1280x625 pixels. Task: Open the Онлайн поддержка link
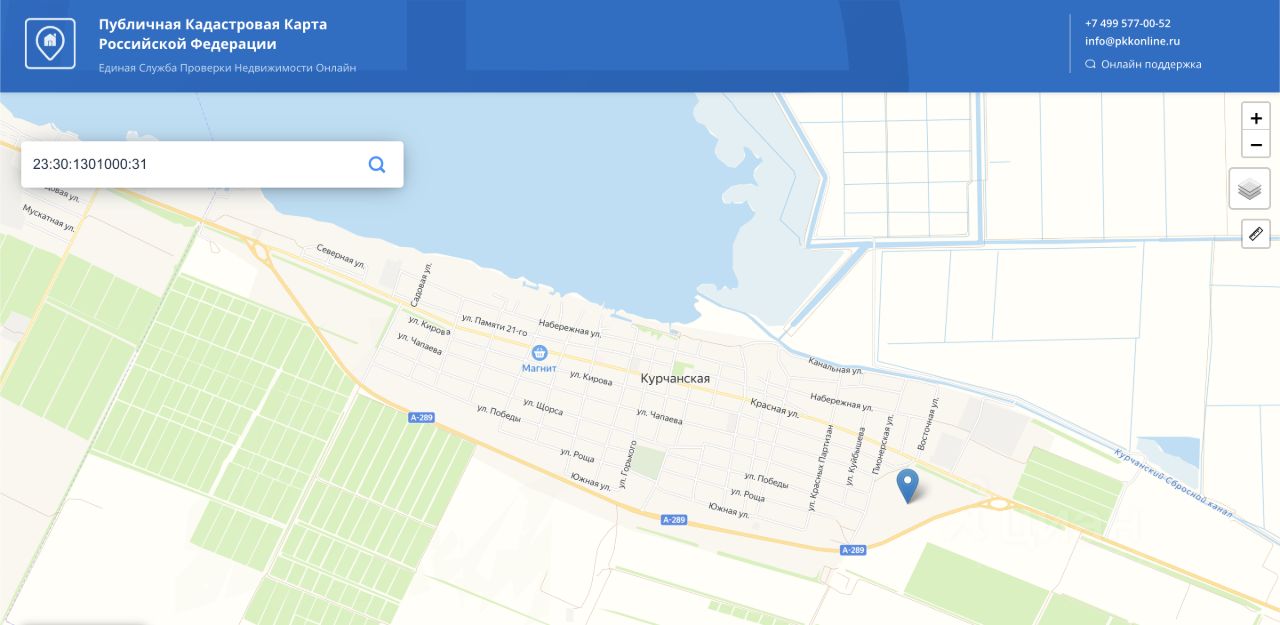1151,64
